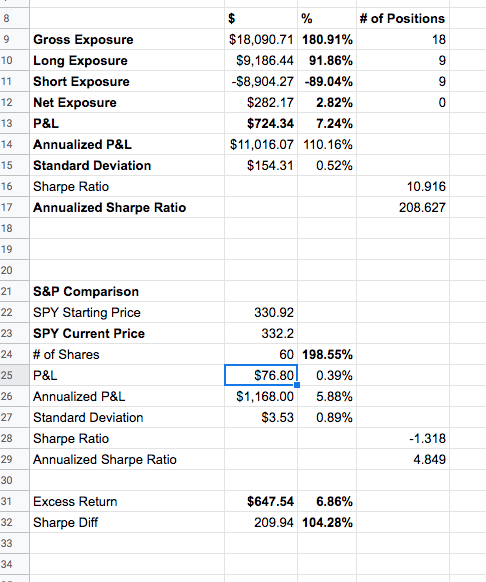Screen dimensions: 486x582
Task: Select the row 25 header
Action: [x=14, y=375]
